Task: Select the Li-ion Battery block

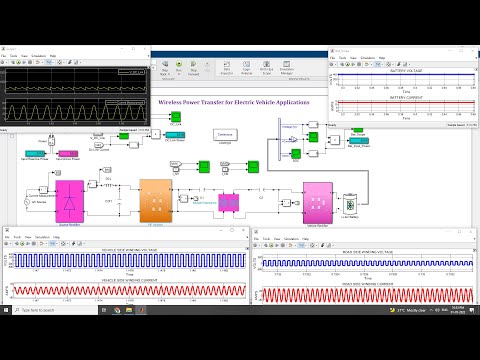Action: [350, 204]
